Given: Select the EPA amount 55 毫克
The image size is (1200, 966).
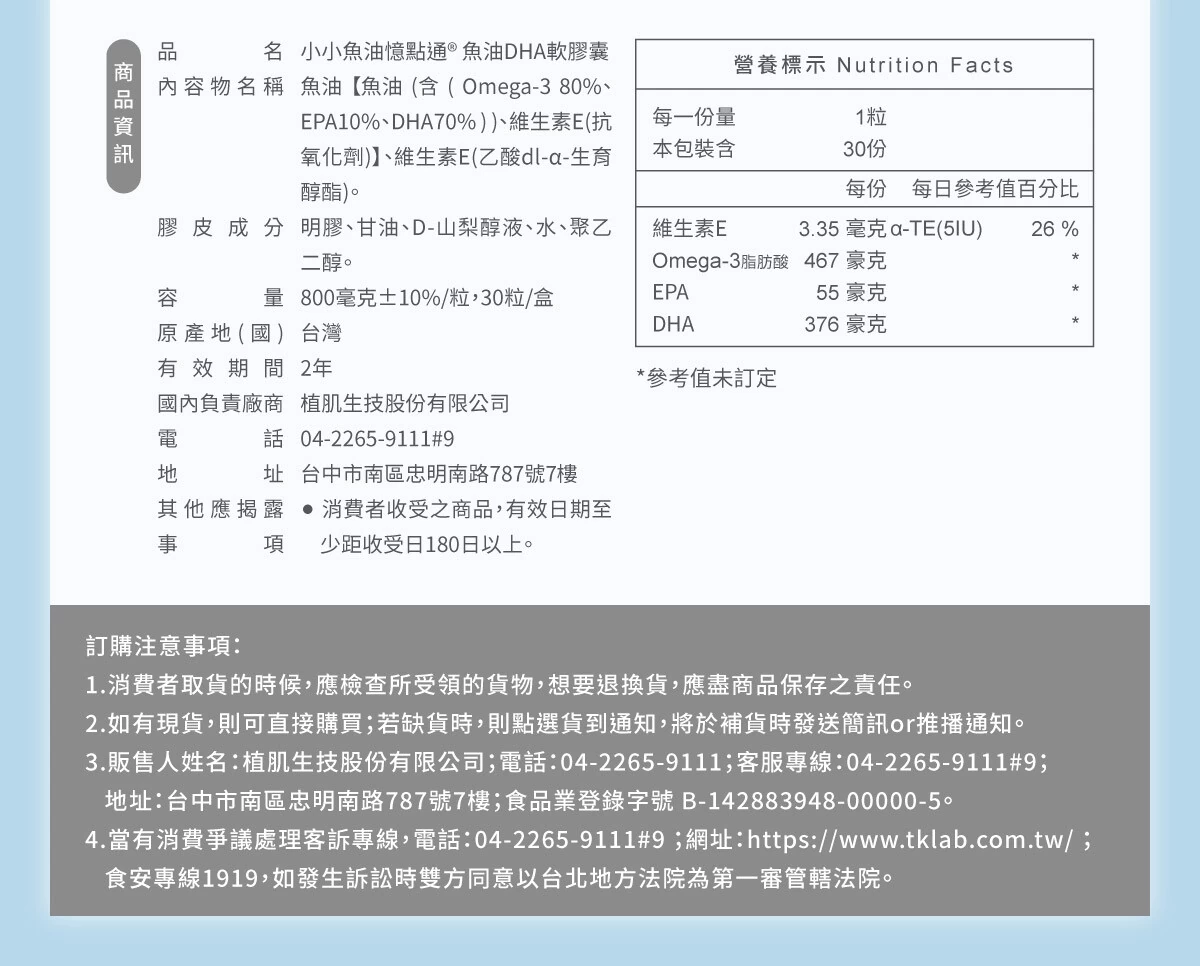Looking at the screenshot, I should coord(851,293).
